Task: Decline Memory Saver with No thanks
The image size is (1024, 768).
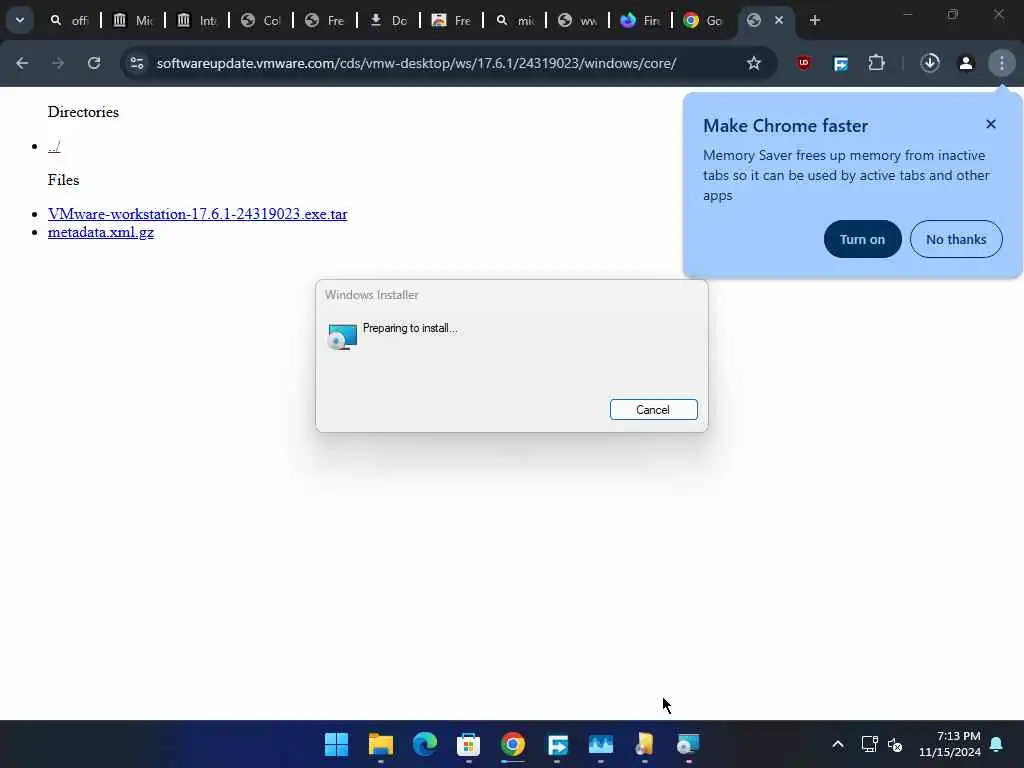Action: coord(956,239)
